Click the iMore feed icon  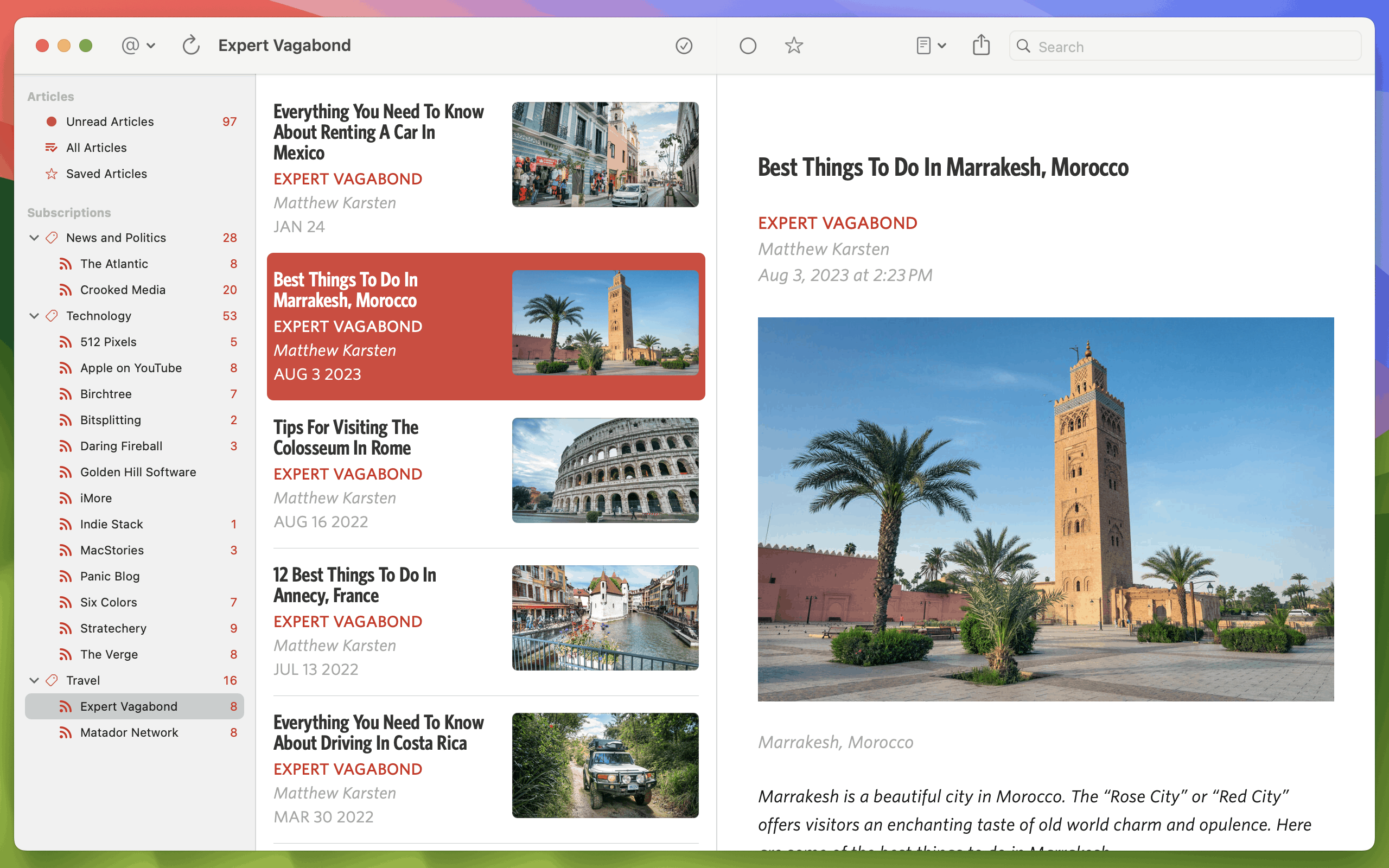(66, 499)
